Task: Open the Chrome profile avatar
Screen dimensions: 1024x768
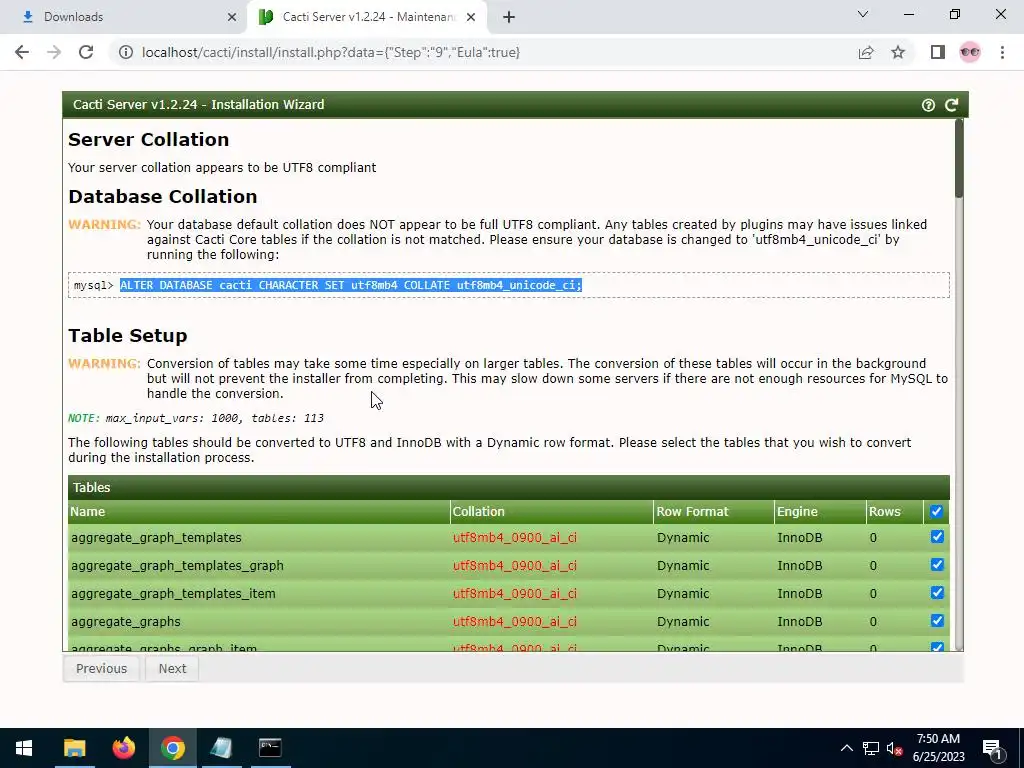Action: click(x=970, y=52)
